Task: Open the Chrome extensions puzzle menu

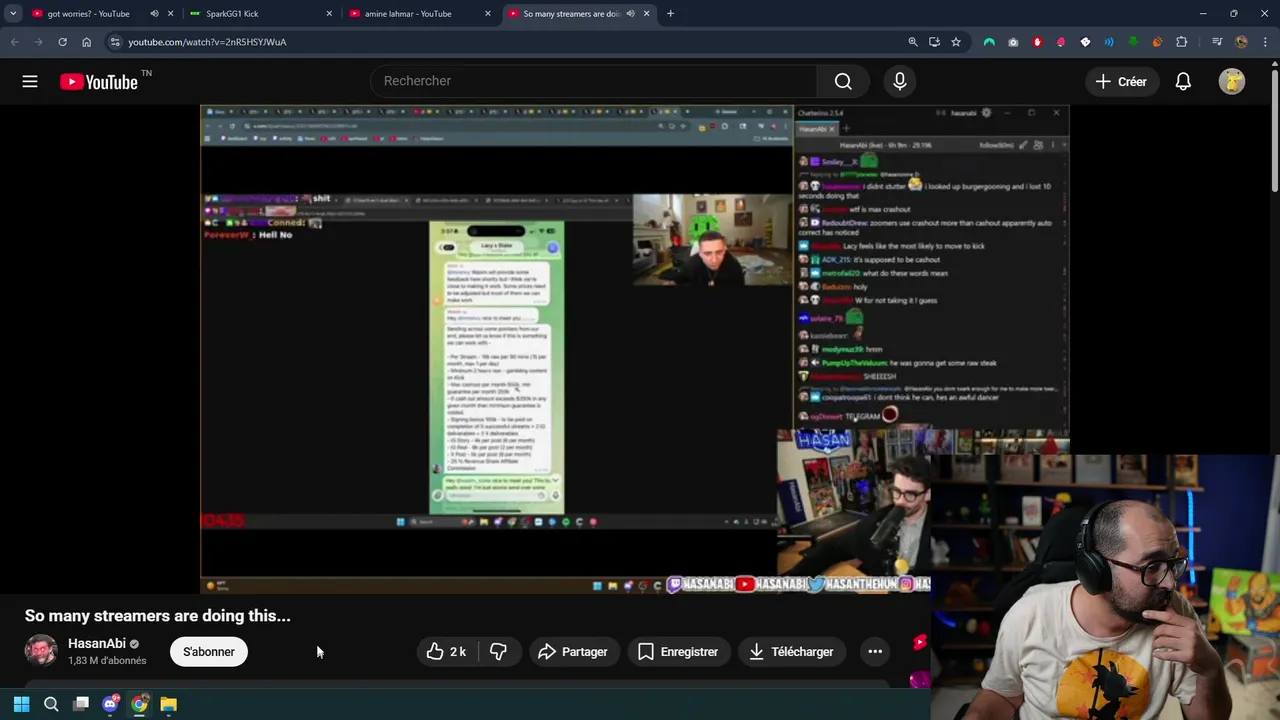Action: tap(1182, 42)
